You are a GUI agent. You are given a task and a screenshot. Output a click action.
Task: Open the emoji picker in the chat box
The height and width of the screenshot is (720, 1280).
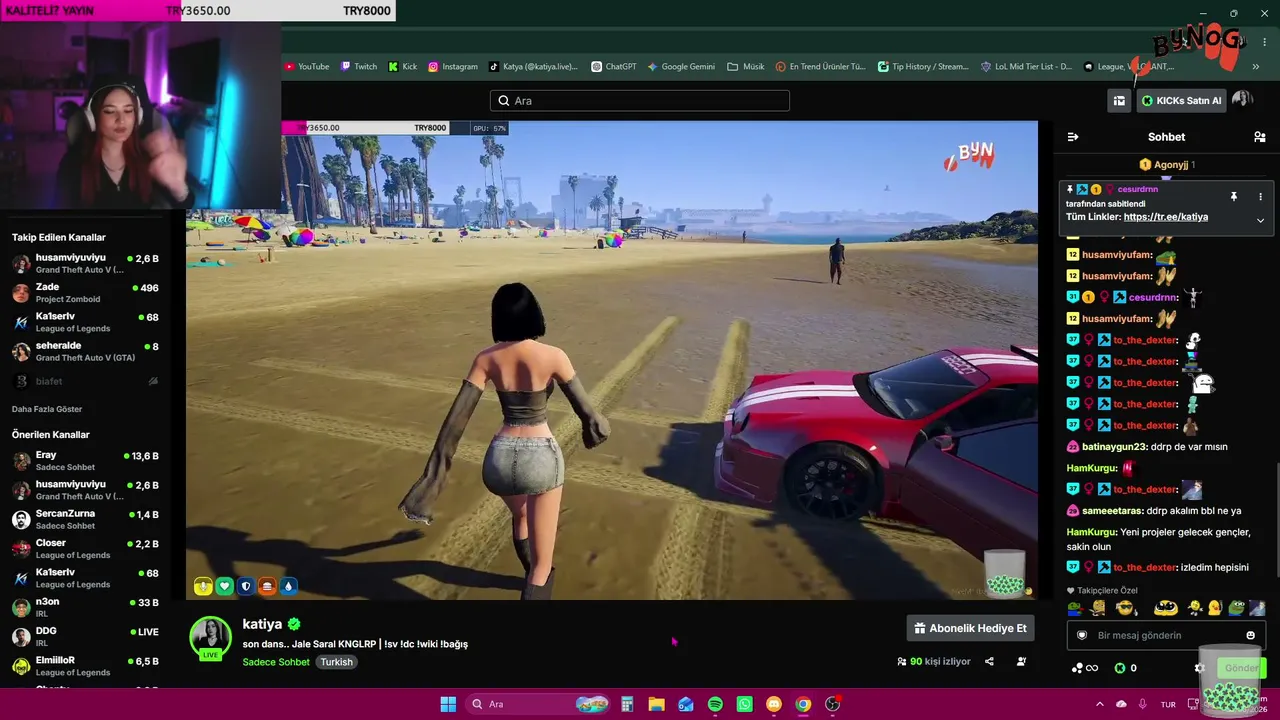coord(1250,635)
